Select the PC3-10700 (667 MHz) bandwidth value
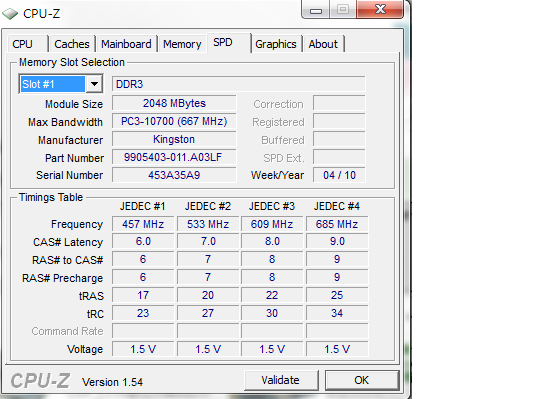 coord(174,121)
